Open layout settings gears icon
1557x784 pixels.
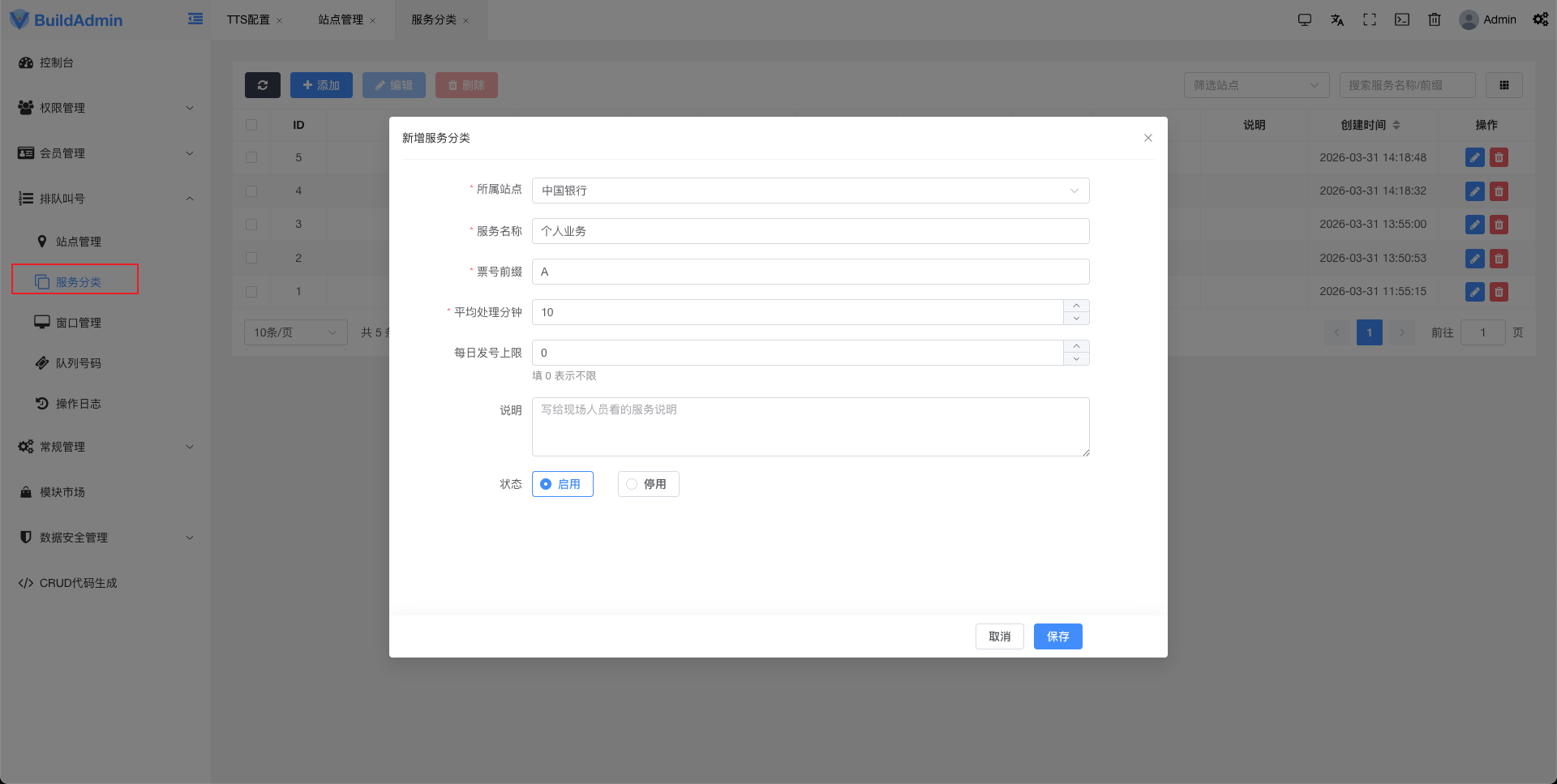tap(1540, 19)
